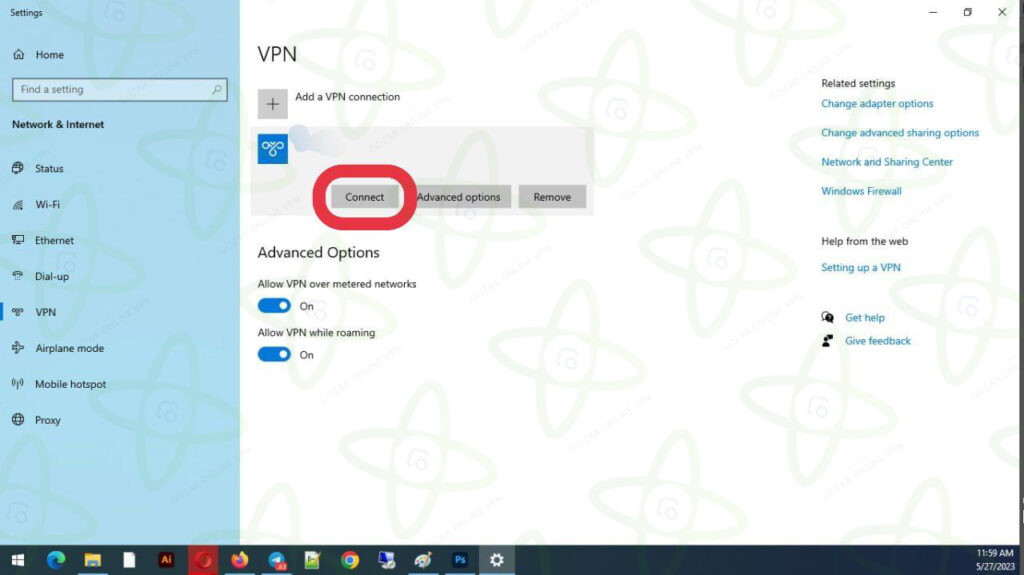Open Mobile hotspot settings
Viewport: 1024px width, 575px height.
coord(70,385)
